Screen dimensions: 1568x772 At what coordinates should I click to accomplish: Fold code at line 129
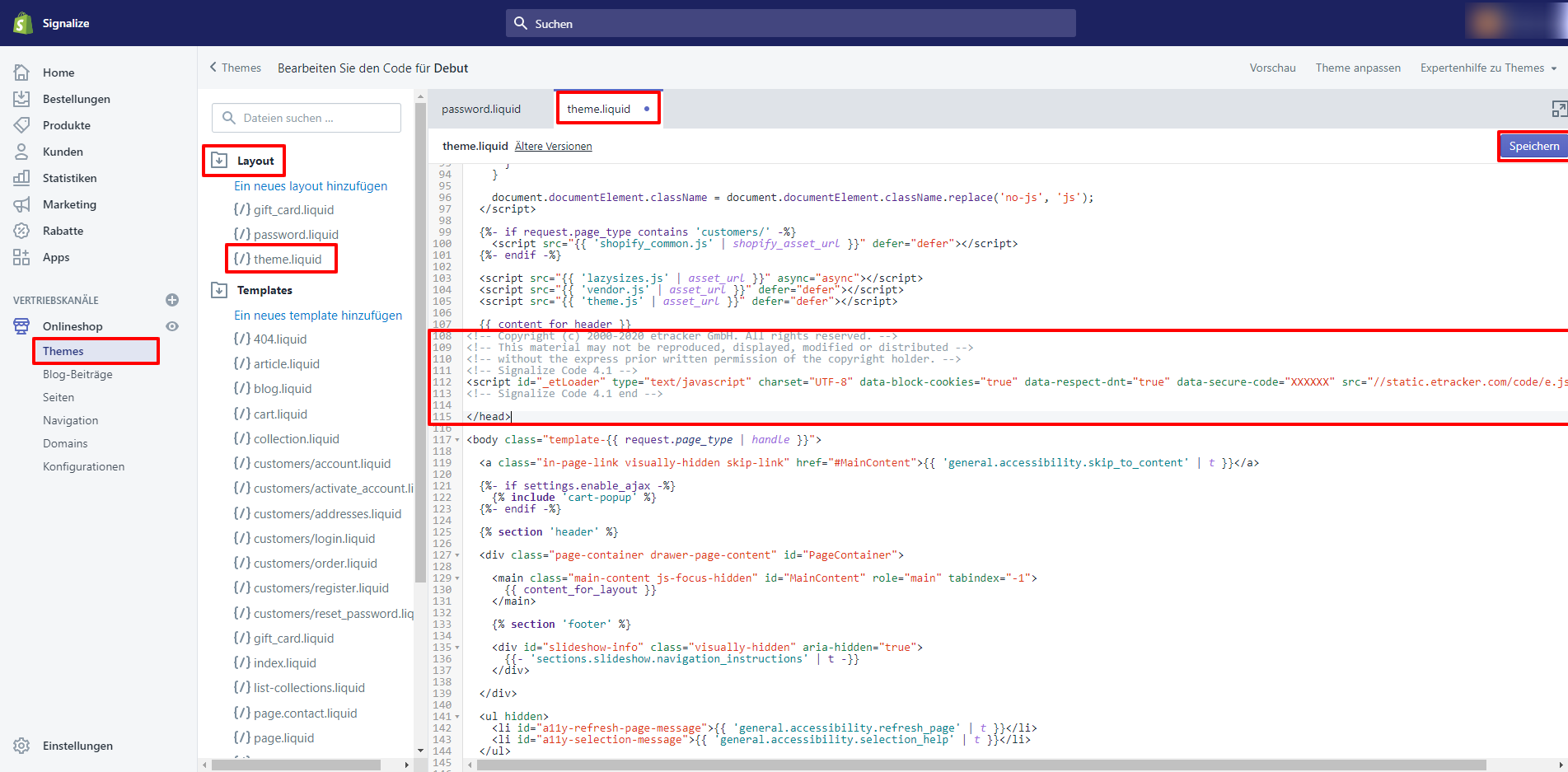[x=457, y=578]
